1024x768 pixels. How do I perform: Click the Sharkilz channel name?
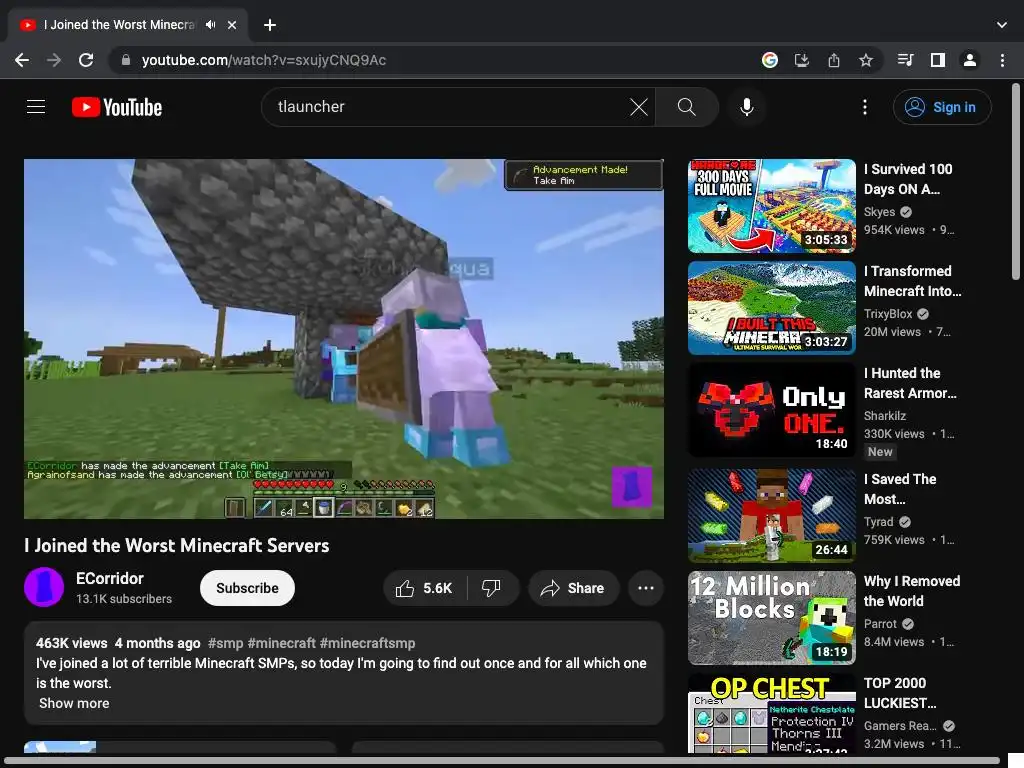(885, 415)
